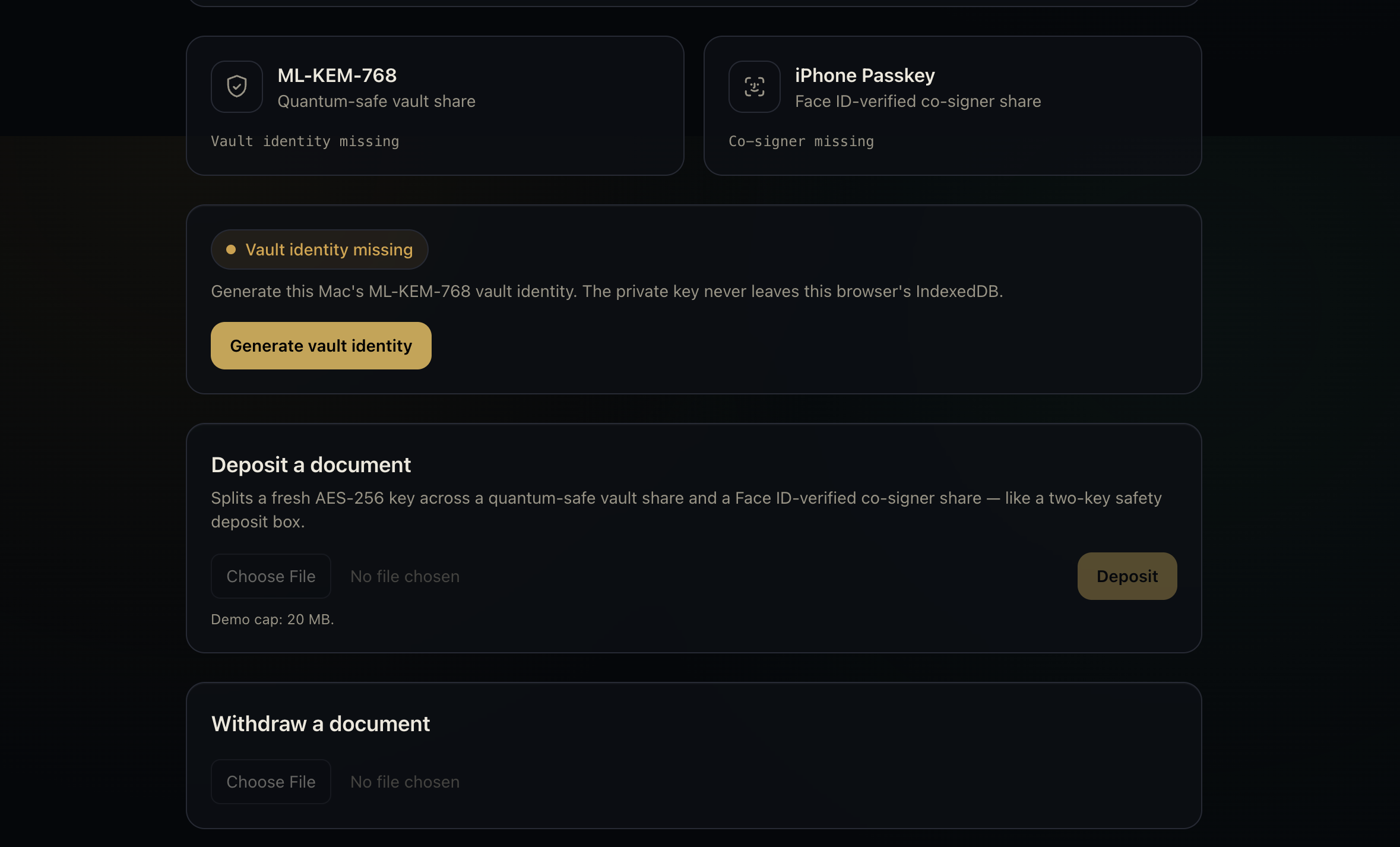
Task: Click the Face ID-verified co-signer share subtitle
Action: pos(918,101)
